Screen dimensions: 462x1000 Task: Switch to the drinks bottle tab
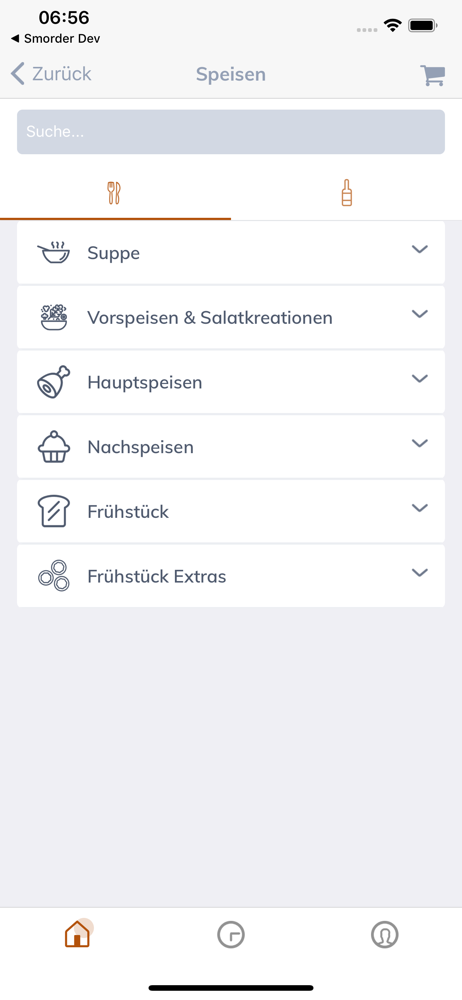coord(346,193)
